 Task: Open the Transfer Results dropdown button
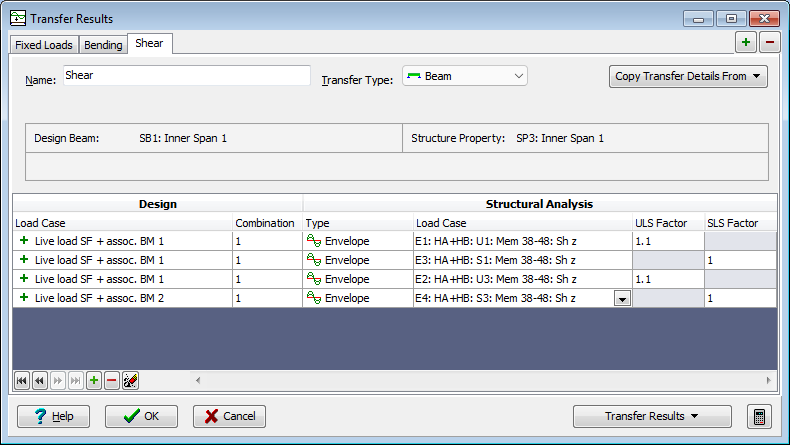(x=652, y=416)
